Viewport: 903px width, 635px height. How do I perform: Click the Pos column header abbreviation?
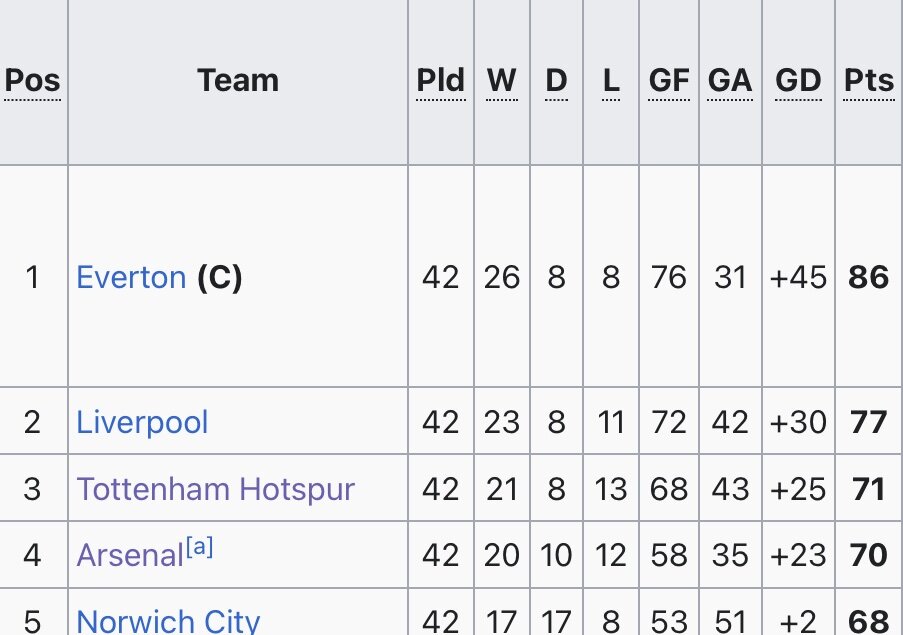(32, 80)
